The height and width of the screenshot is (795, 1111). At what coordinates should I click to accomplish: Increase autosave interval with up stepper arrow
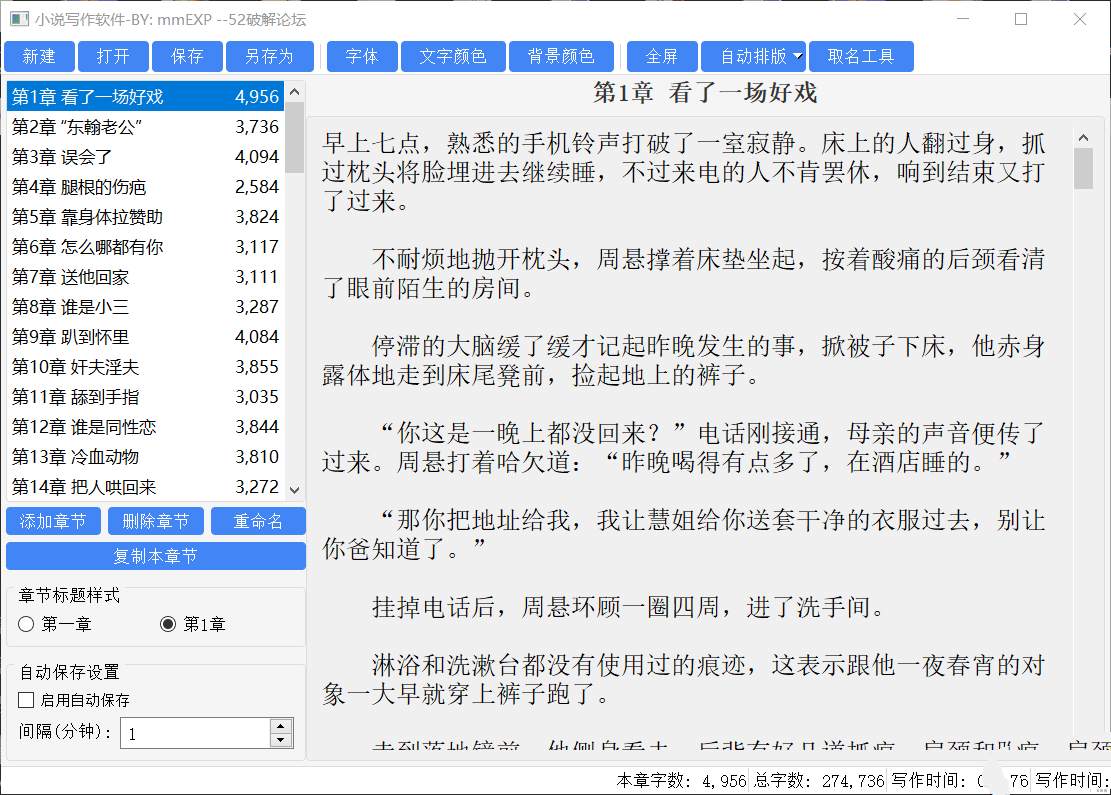click(x=282, y=727)
